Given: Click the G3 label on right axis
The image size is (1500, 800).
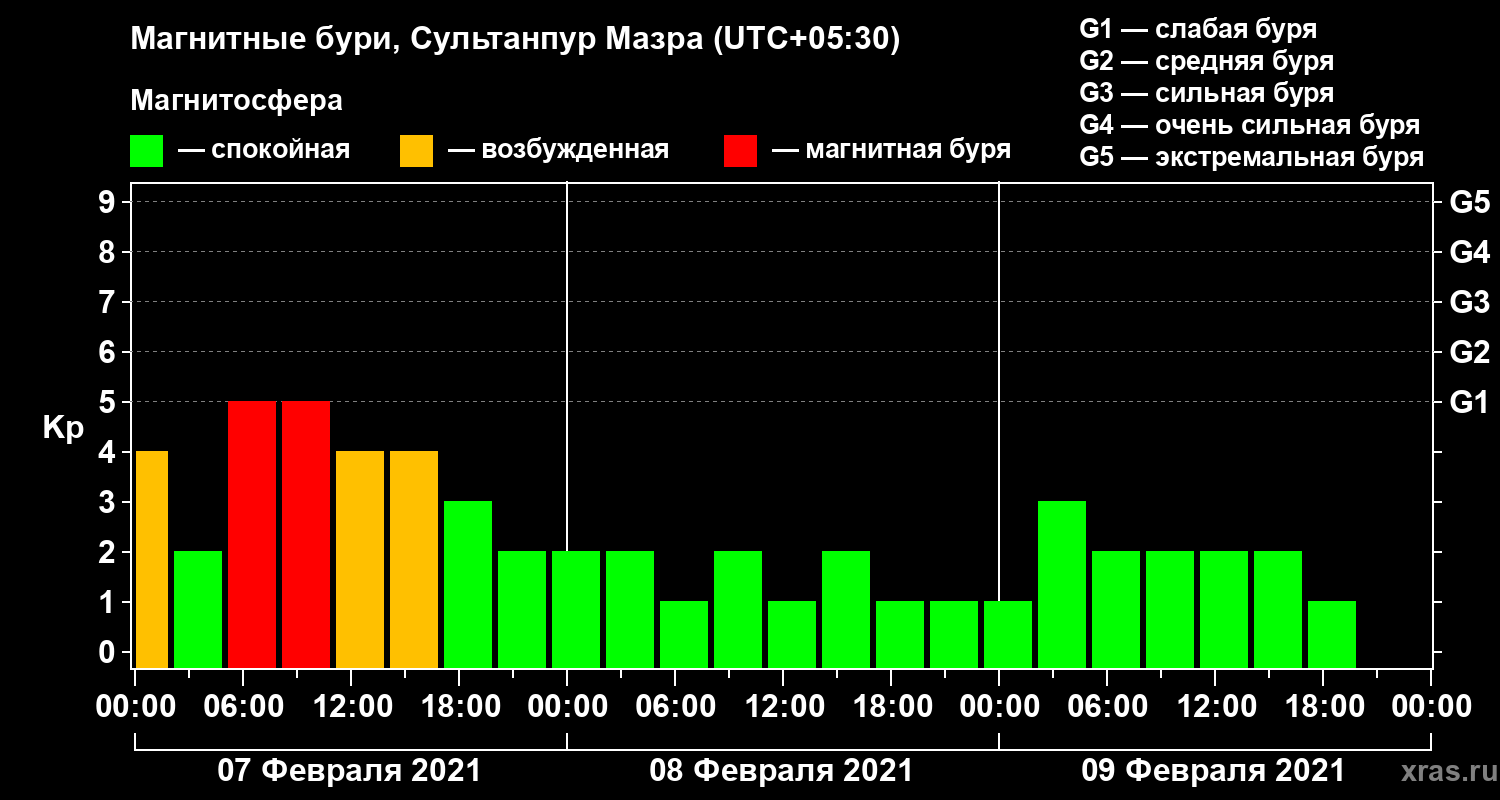Looking at the screenshot, I should [1469, 303].
